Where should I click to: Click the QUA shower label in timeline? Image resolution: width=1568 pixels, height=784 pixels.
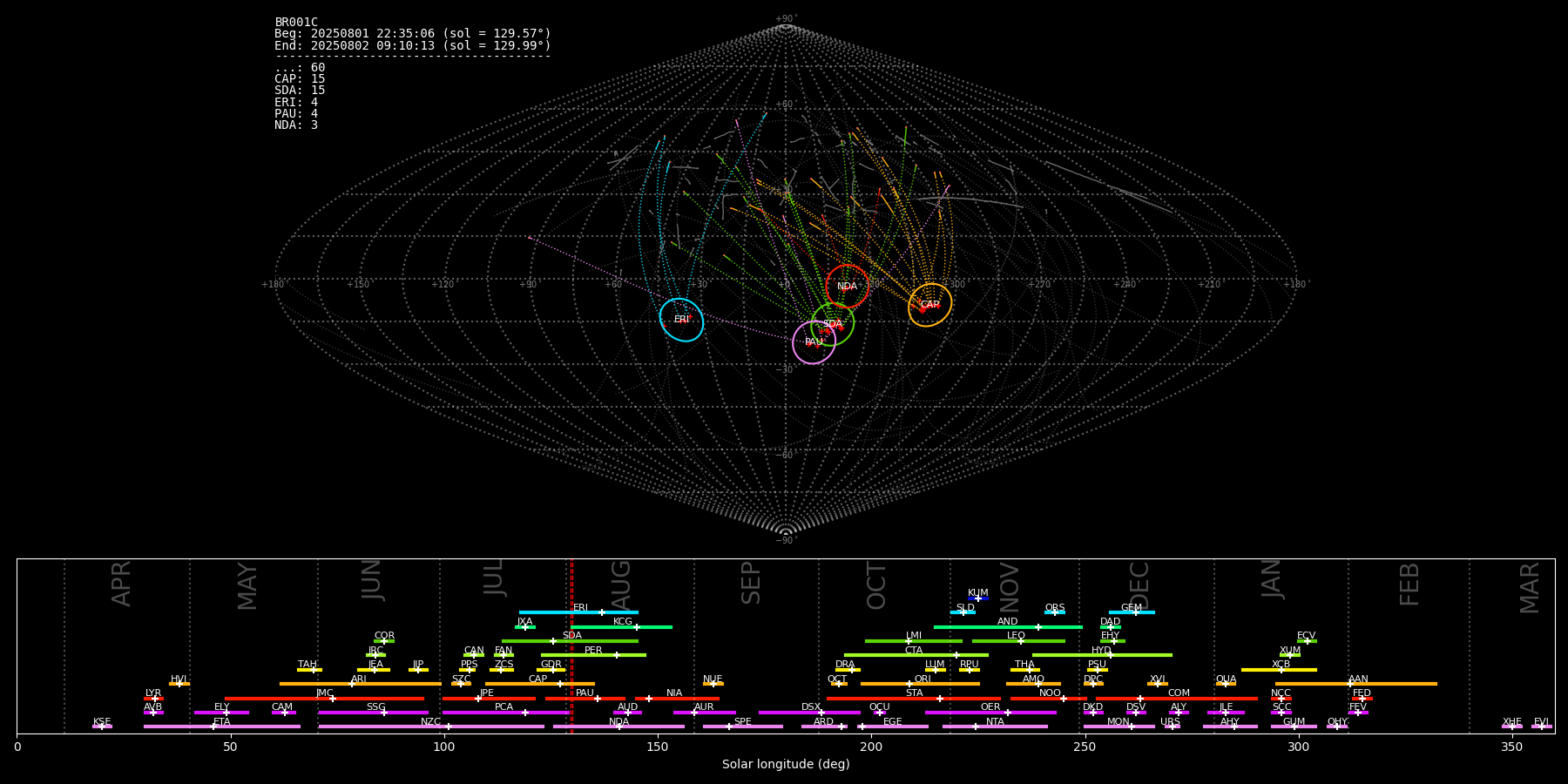(1226, 679)
